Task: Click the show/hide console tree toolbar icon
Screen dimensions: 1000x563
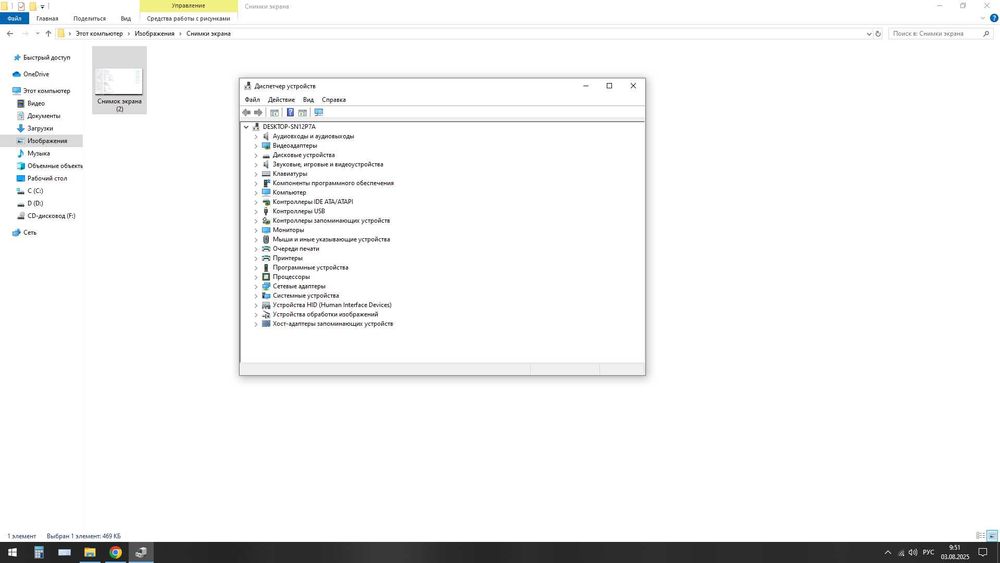Action: click(x=274, y=113)
